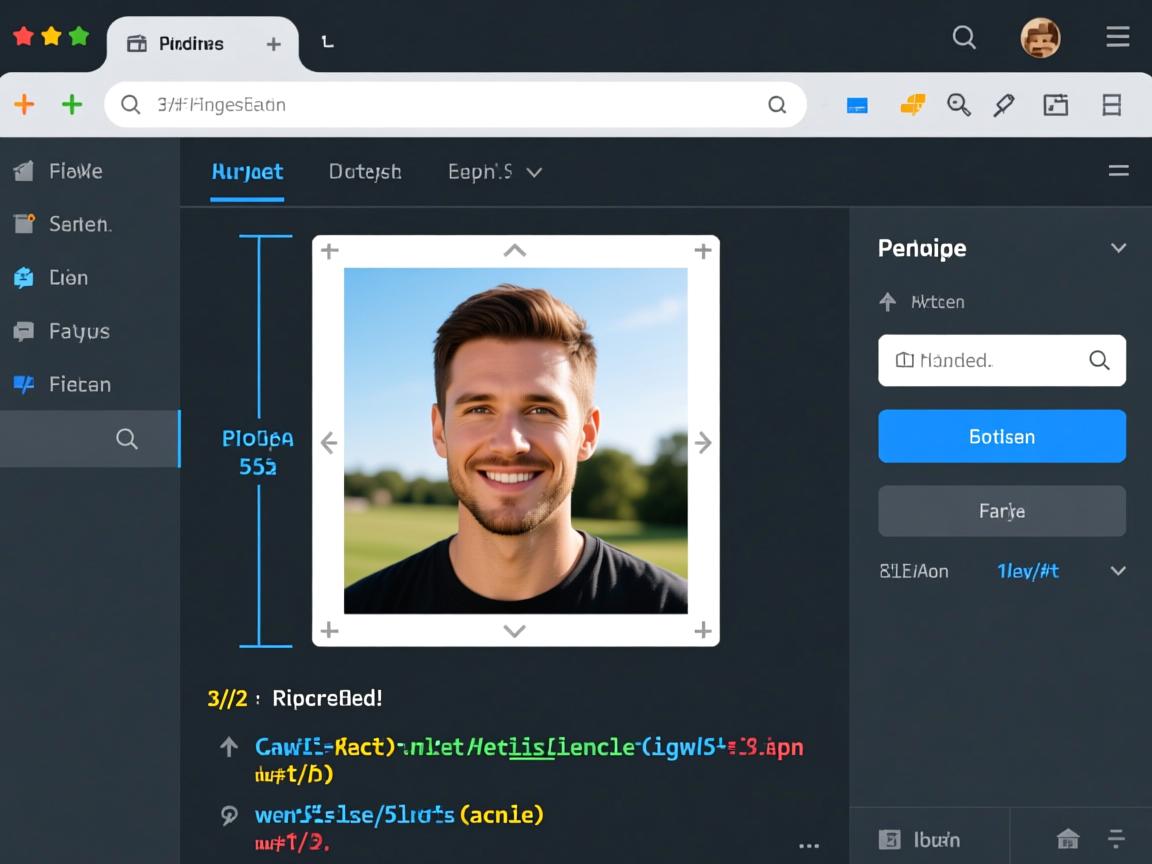Click the right arrow beside the photo
This screenshot has height=864, width=1152.
pos(703,442)
